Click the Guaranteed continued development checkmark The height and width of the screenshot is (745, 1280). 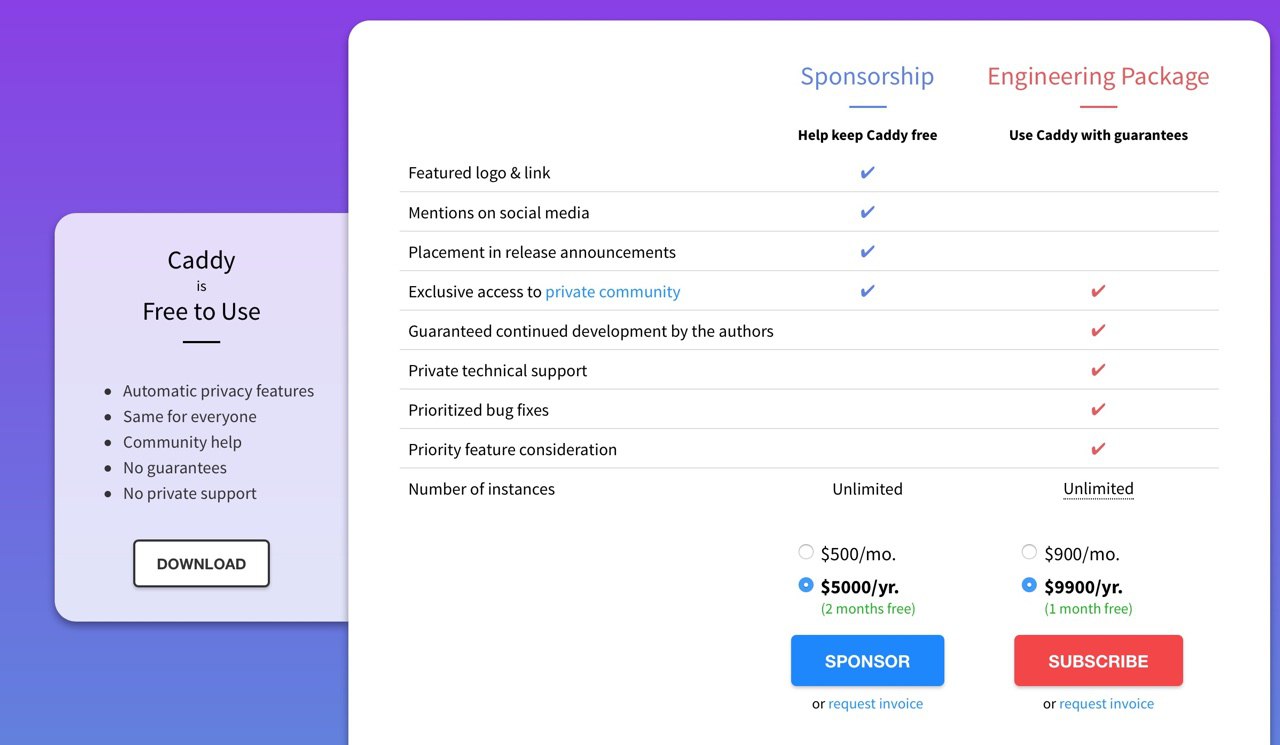pos(1098,331)
